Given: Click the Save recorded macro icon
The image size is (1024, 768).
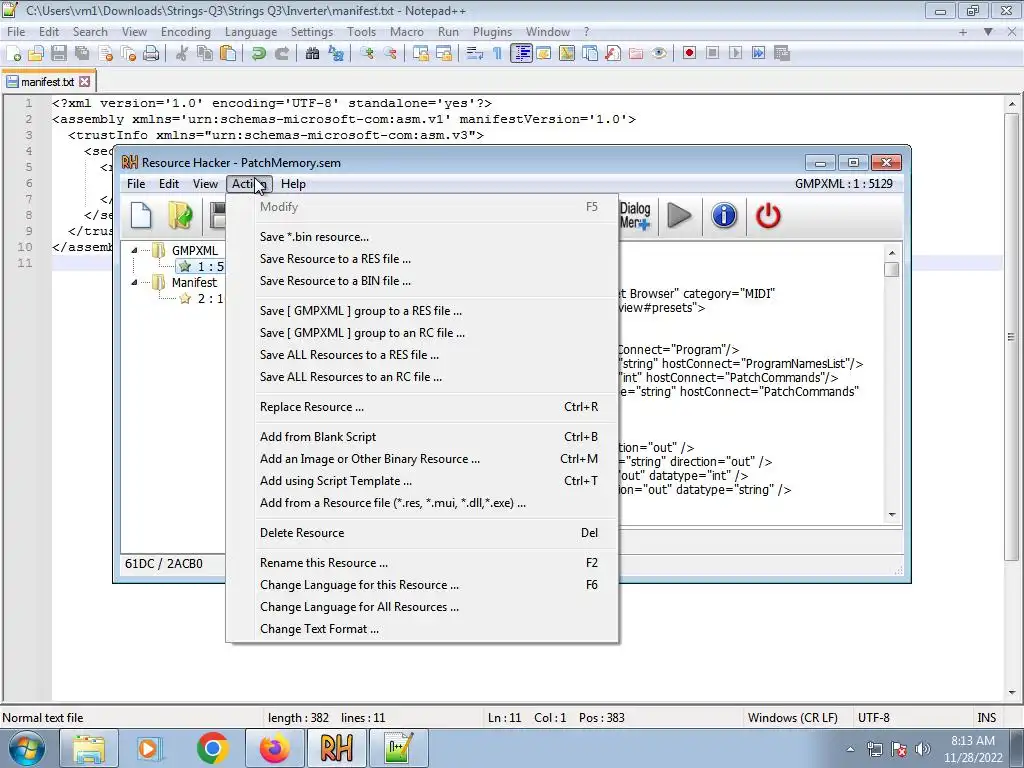Looking at the screenshot, I should pos(782,53).
